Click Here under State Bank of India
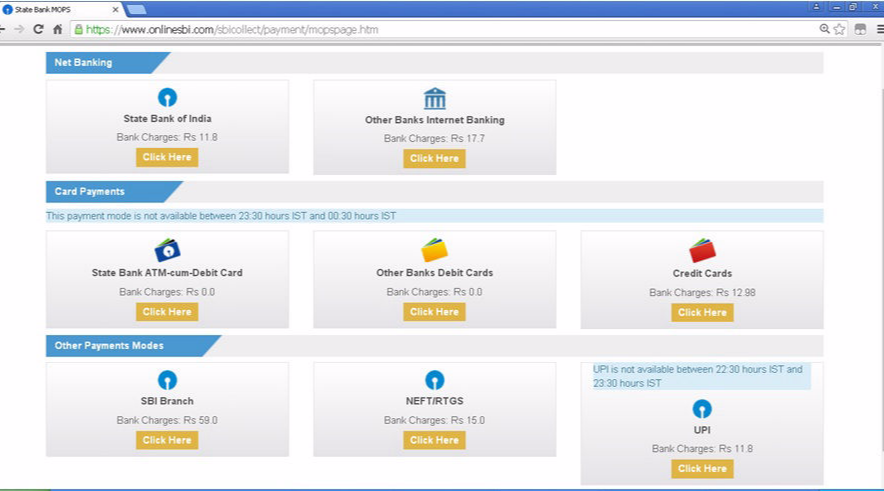Screen dimensions: 884x491 (x=167, y=157)
